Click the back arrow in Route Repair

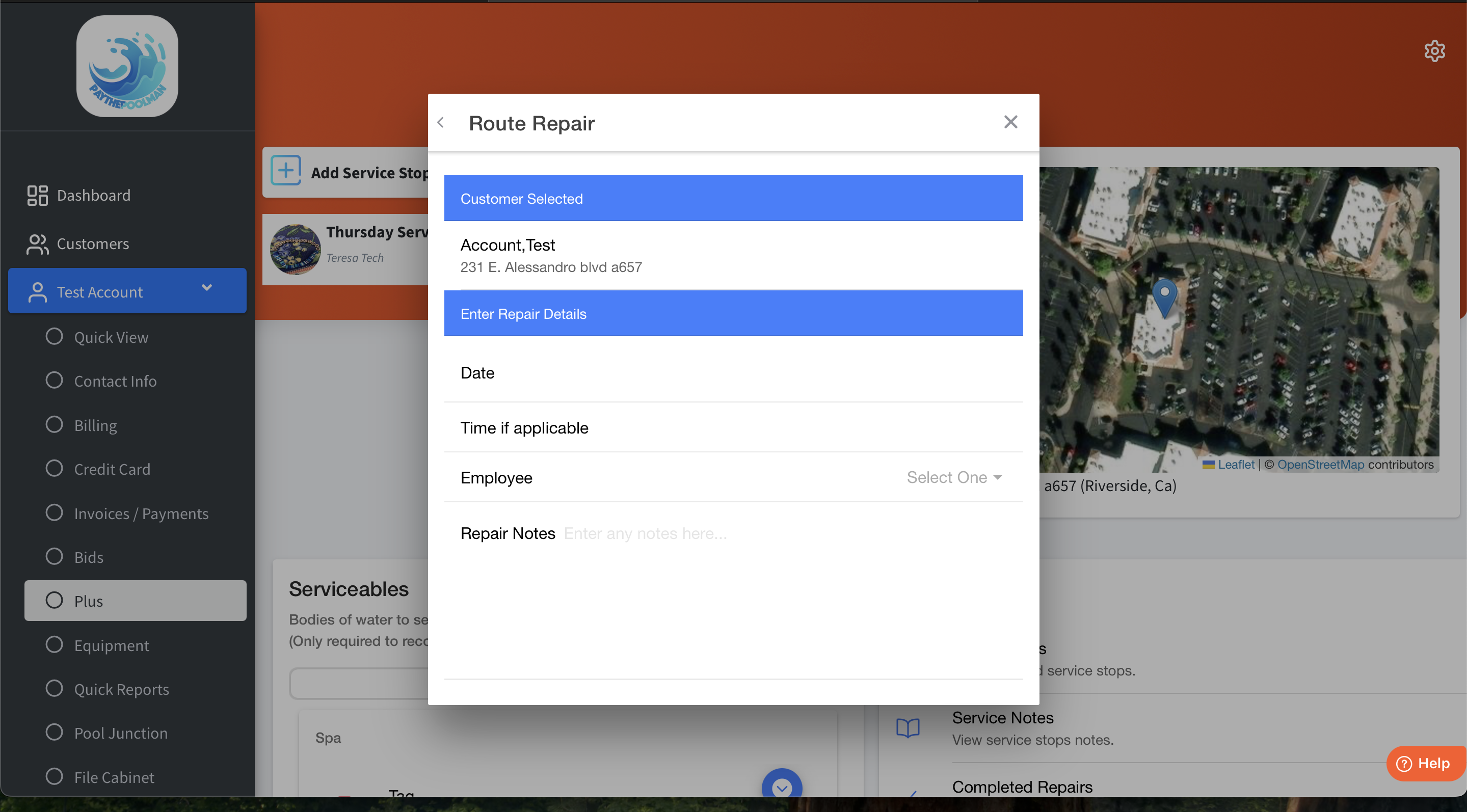point(441,122)
